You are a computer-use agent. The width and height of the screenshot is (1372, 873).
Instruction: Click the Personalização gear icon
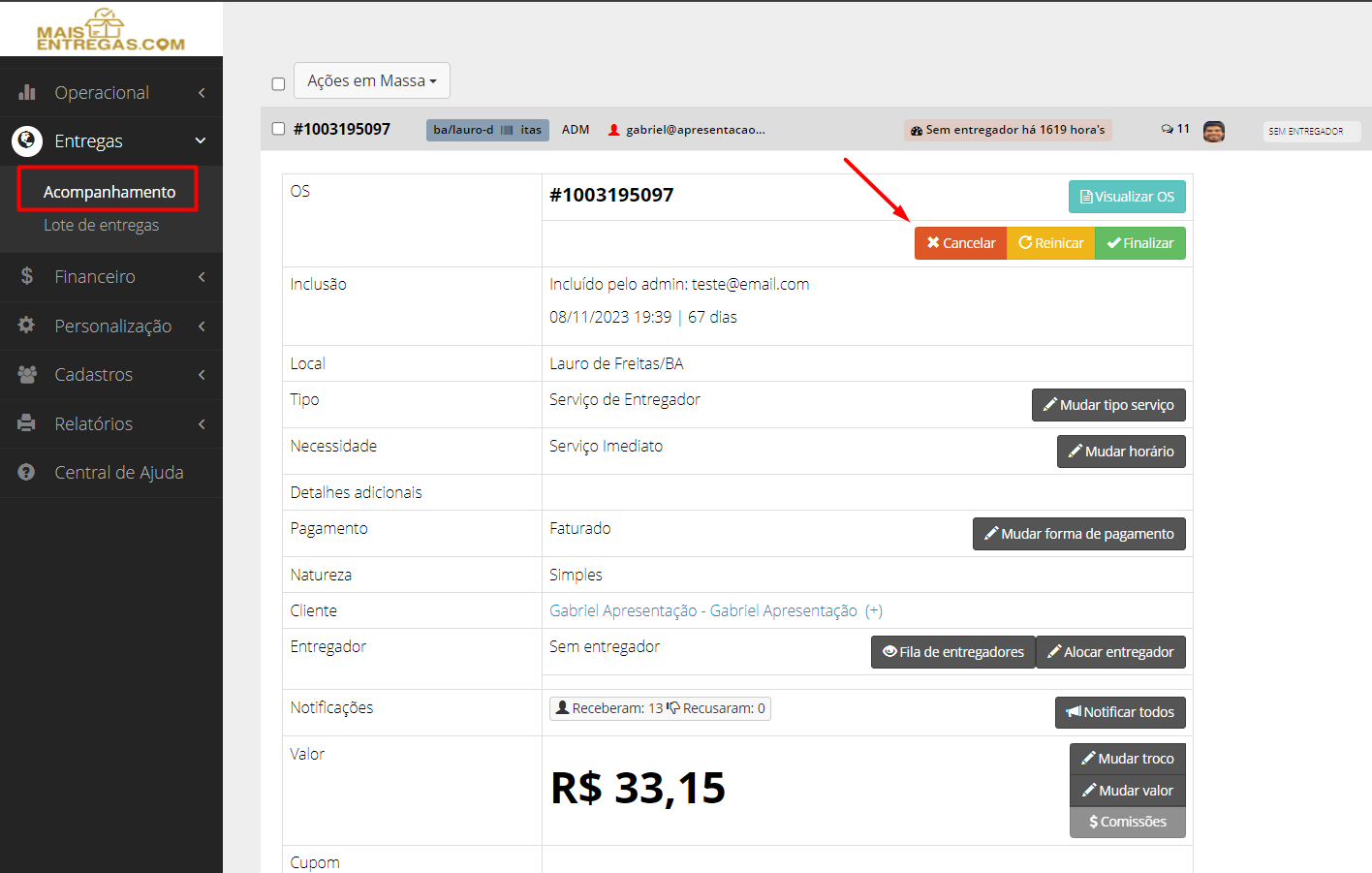click(27, 326)
